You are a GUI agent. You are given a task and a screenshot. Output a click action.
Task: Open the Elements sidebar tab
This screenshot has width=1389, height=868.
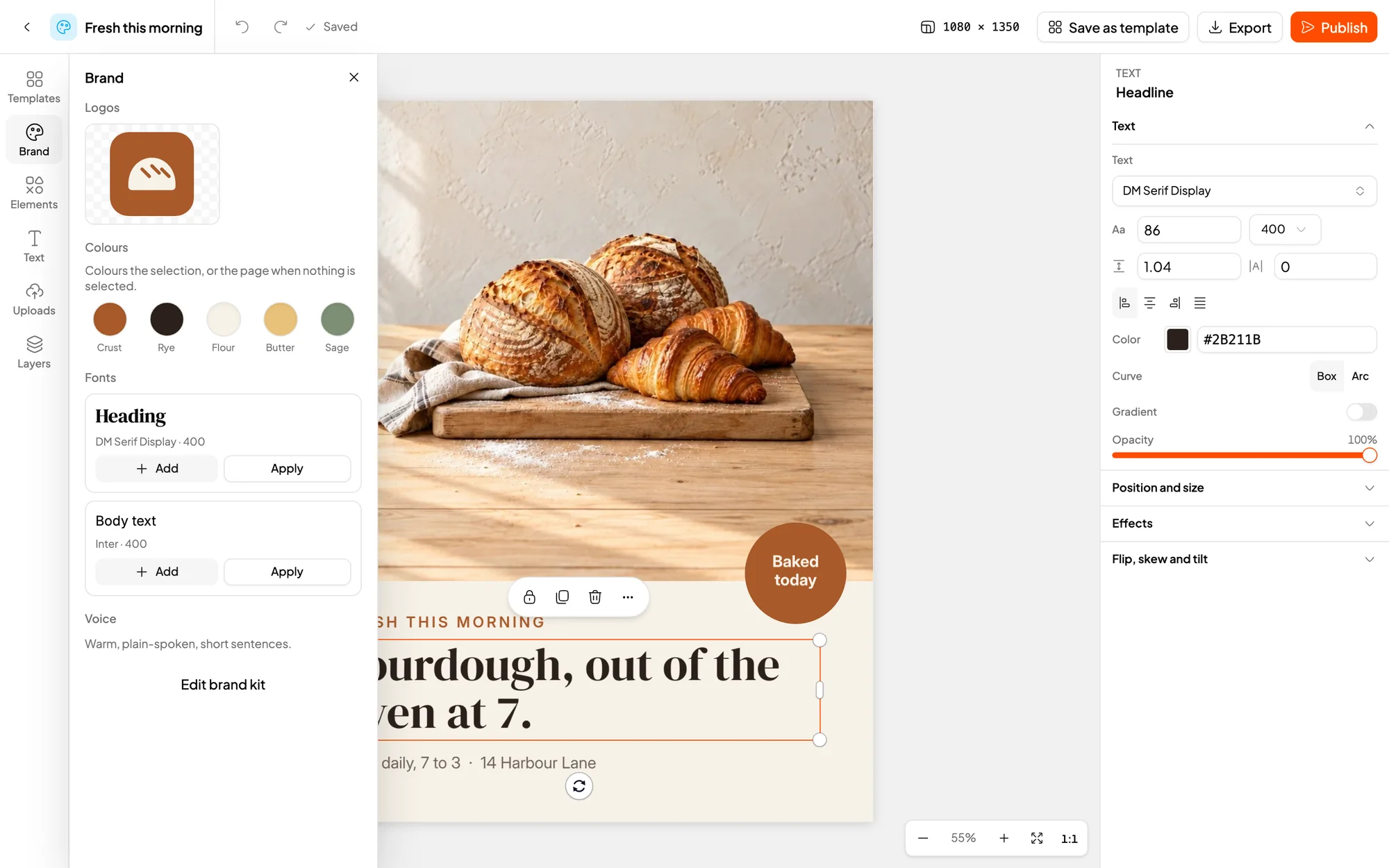34,192
